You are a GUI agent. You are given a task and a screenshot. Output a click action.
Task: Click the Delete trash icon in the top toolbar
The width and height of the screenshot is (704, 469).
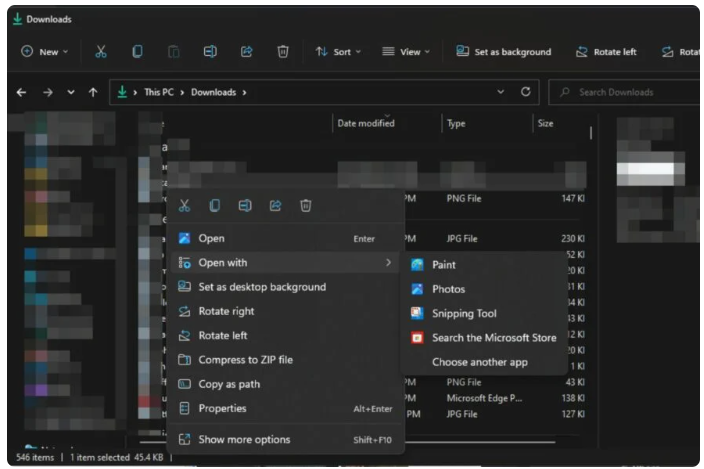[283, 52]
